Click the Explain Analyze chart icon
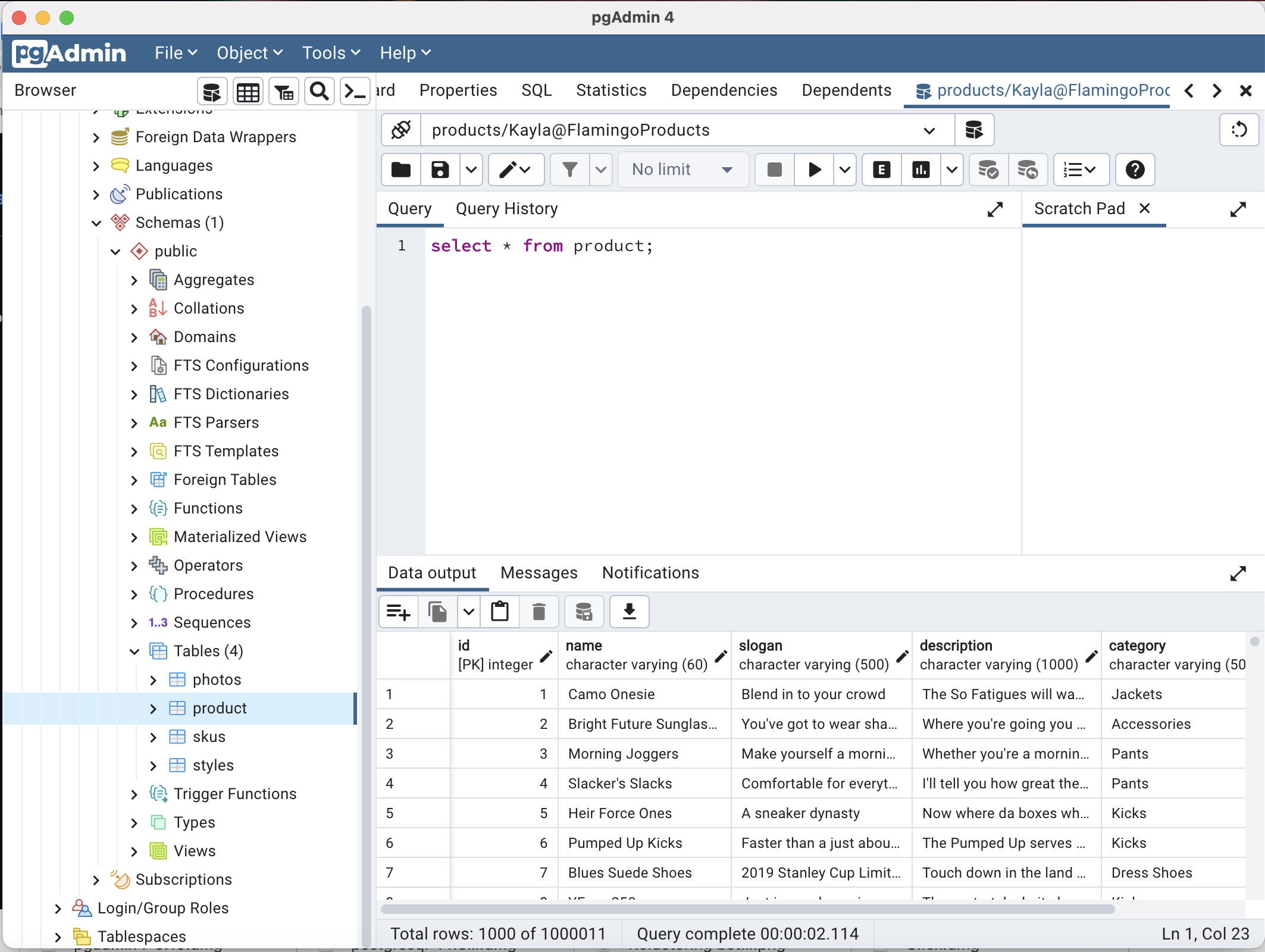 tap(920, 170)
